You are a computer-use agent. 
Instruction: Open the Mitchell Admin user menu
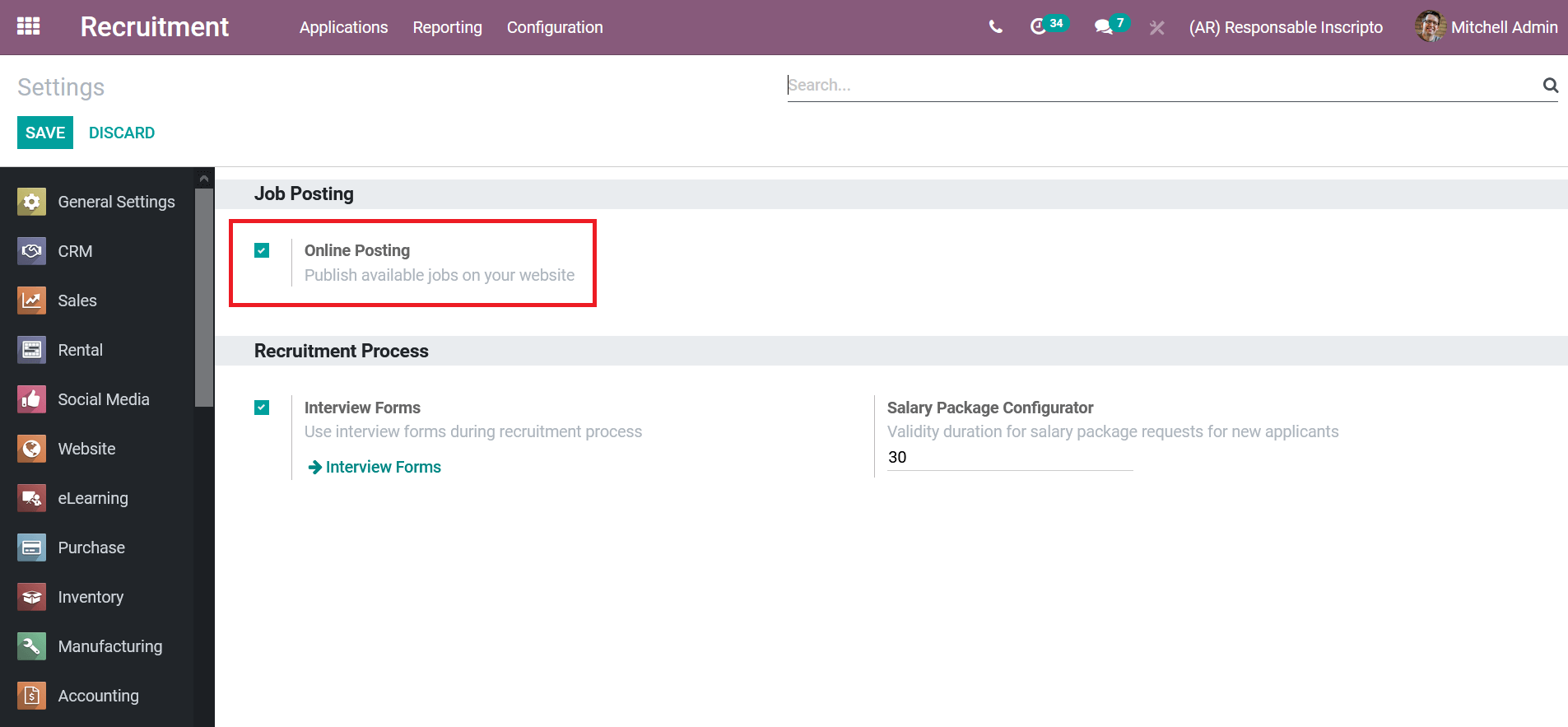pyautogui.click(x=1486, y=27)
